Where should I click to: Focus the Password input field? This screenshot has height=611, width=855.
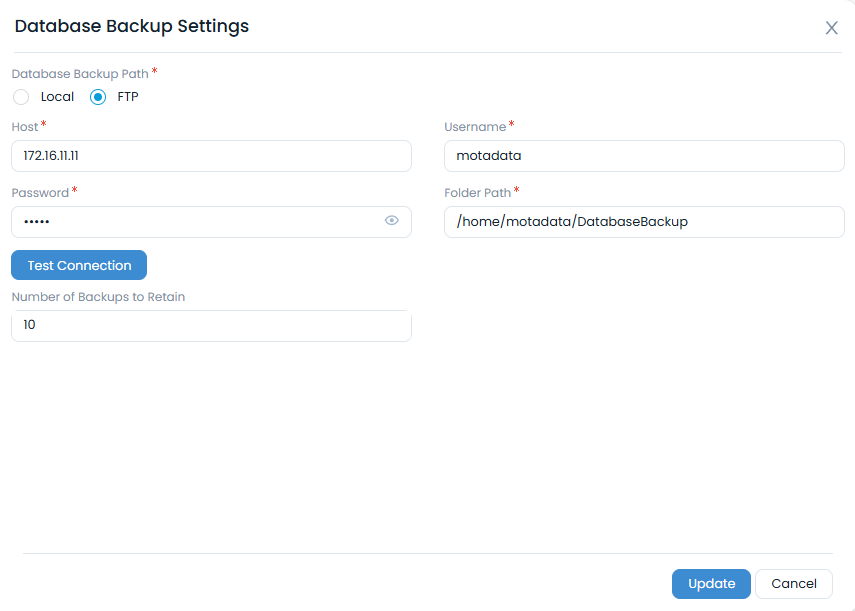[195, 222]
